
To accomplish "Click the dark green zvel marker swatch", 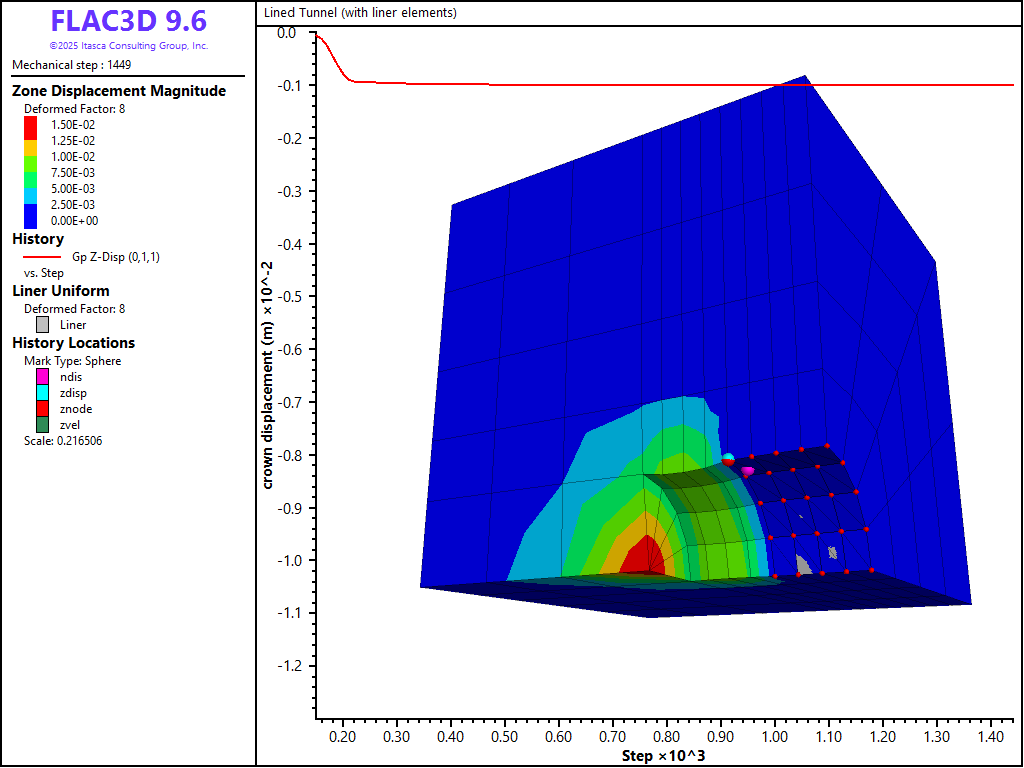I will 42,425.
